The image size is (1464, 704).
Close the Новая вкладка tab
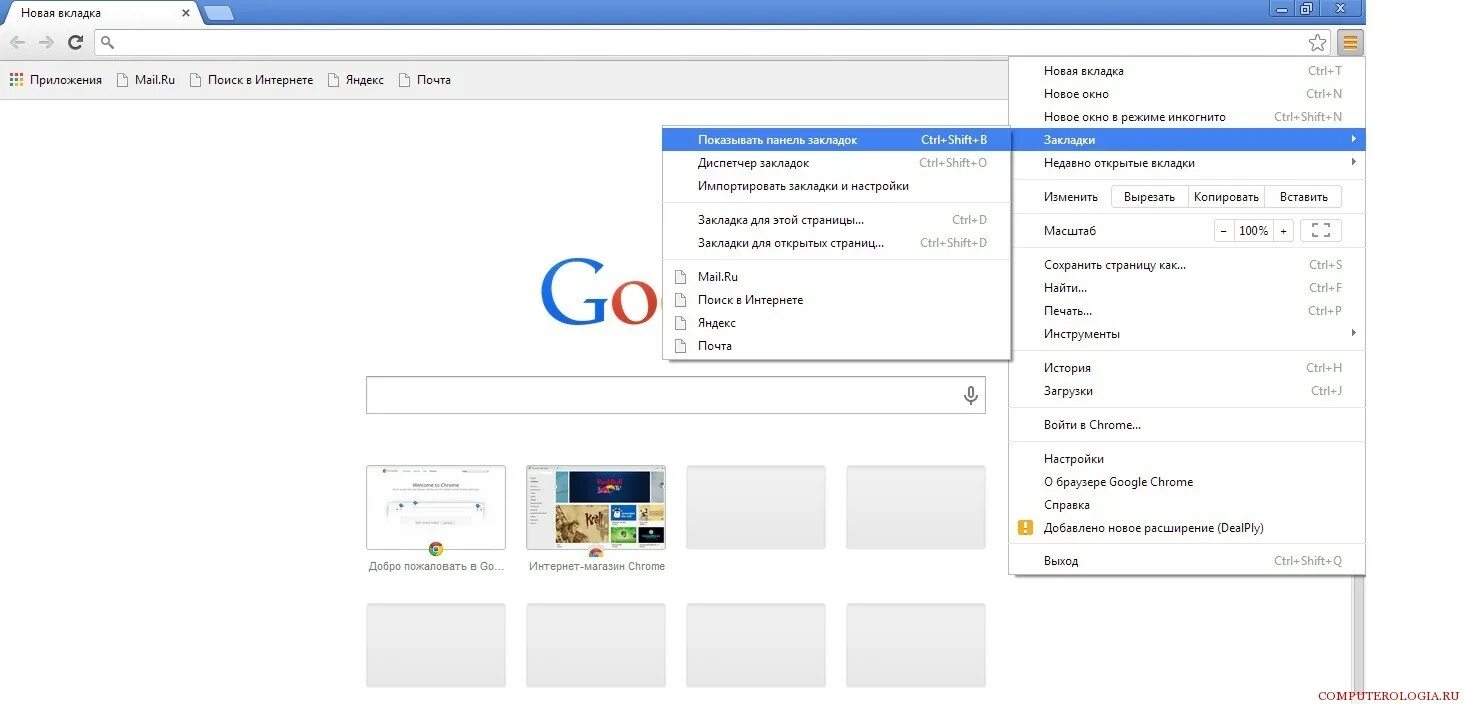pos(186,13)
